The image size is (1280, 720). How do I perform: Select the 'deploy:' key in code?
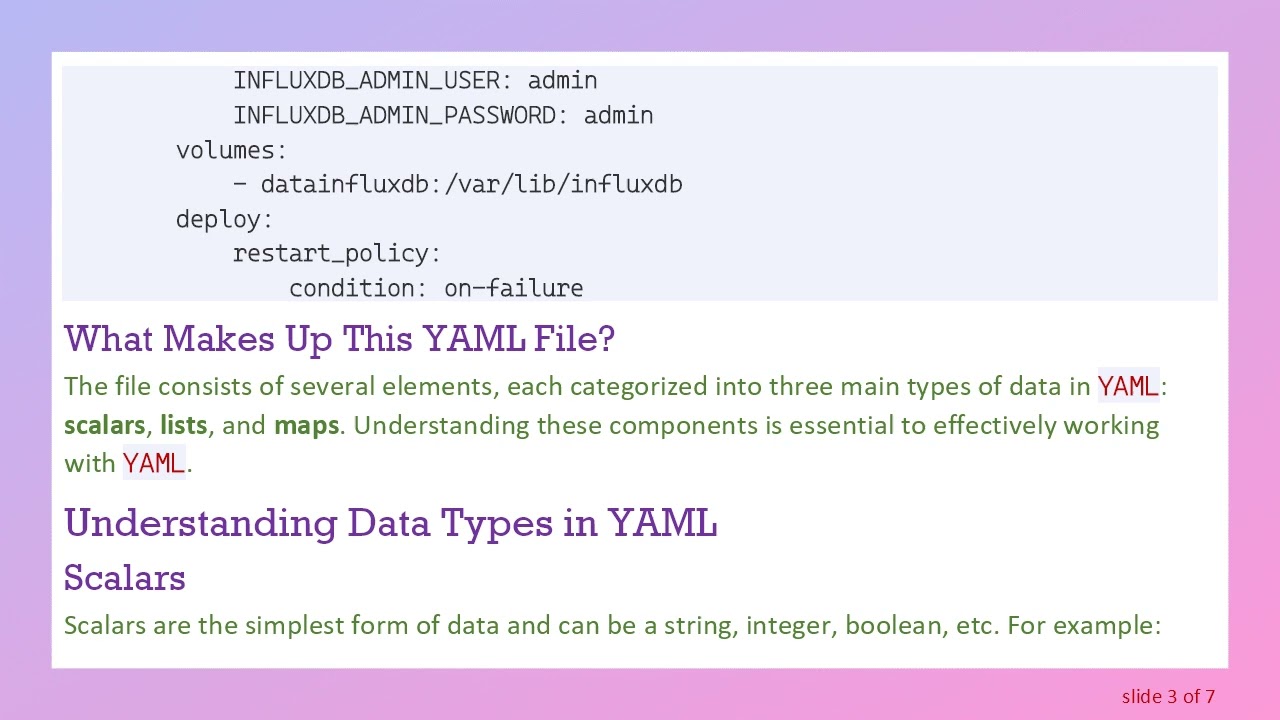coord(224,219)
